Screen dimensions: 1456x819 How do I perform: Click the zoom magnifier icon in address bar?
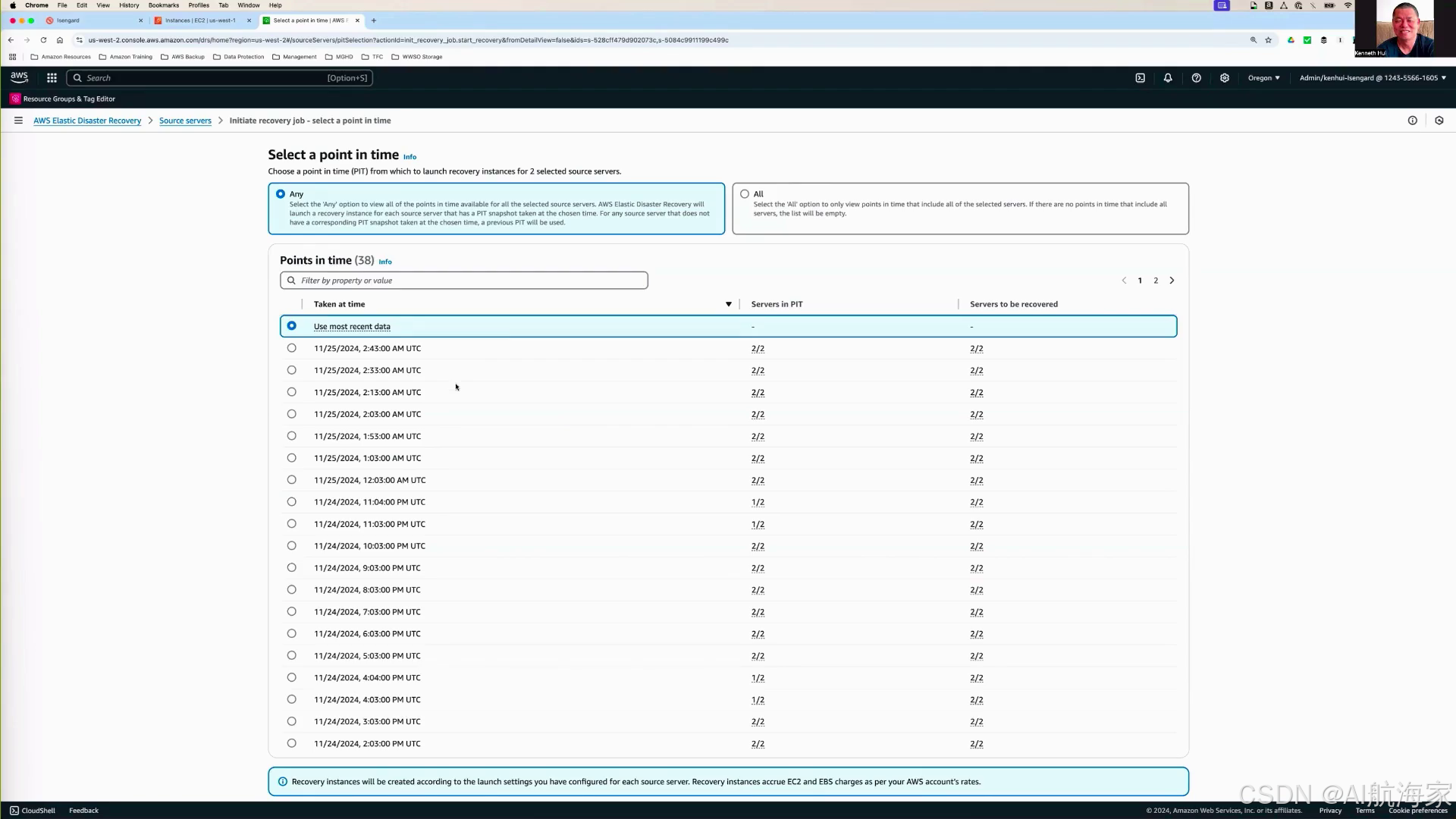click(x=1254, y=40)
